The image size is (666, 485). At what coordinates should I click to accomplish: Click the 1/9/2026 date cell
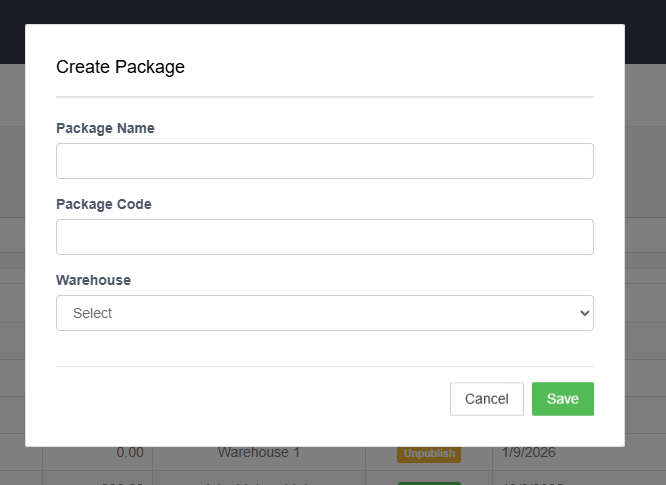528,453
